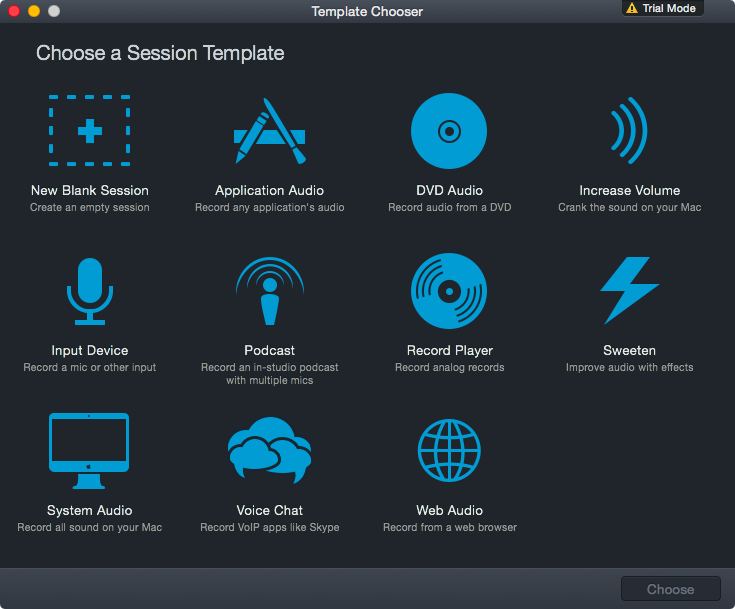Click "Record an in-studio podcast" description

click(270, 367)
